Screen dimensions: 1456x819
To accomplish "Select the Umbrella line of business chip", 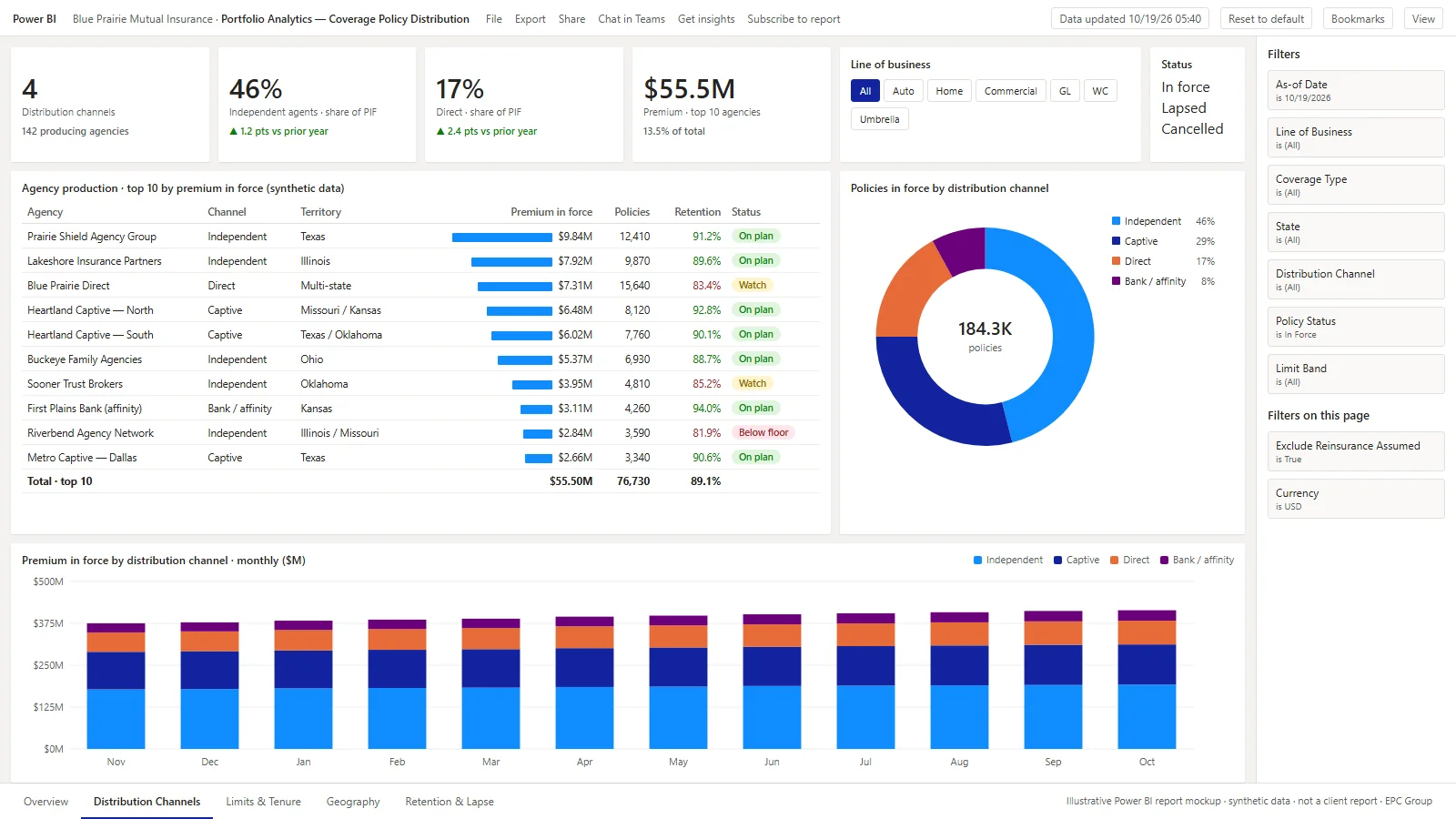I will [x=879, y=119].
